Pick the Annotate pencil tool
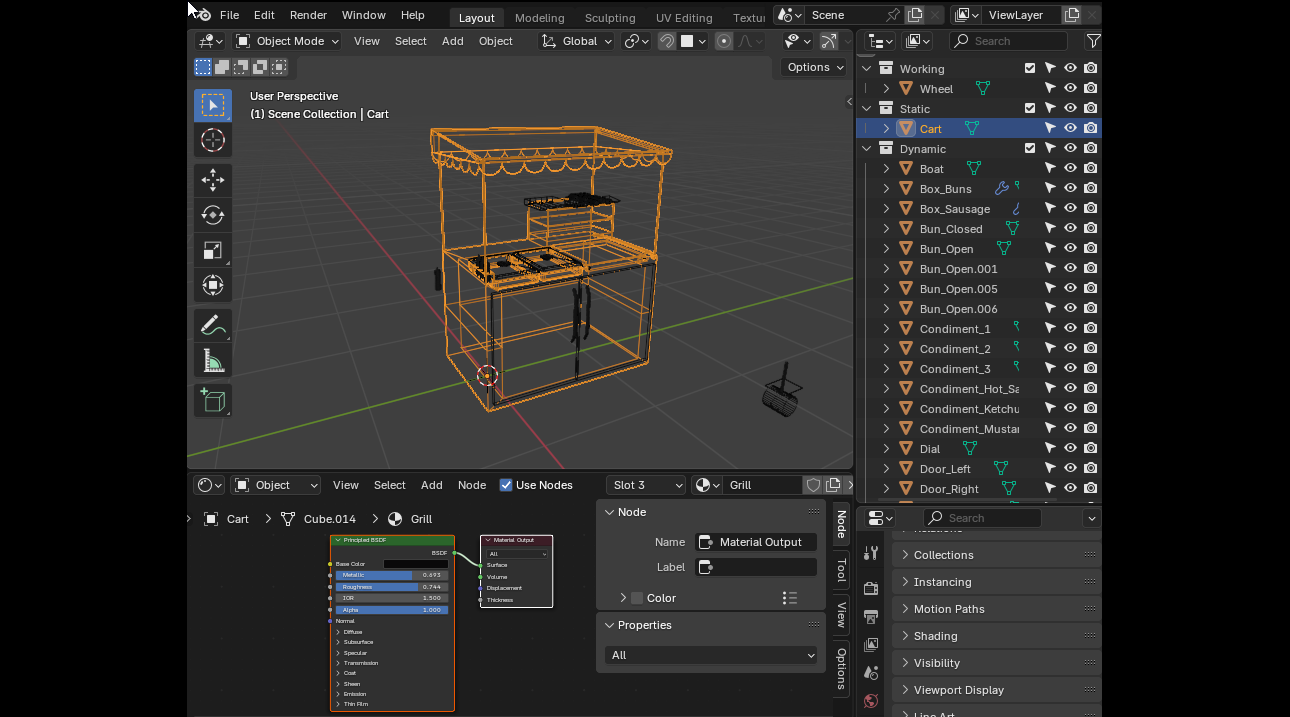This screenshot has width=1290, height=717. pyautogui.click(x=212, y=325)
